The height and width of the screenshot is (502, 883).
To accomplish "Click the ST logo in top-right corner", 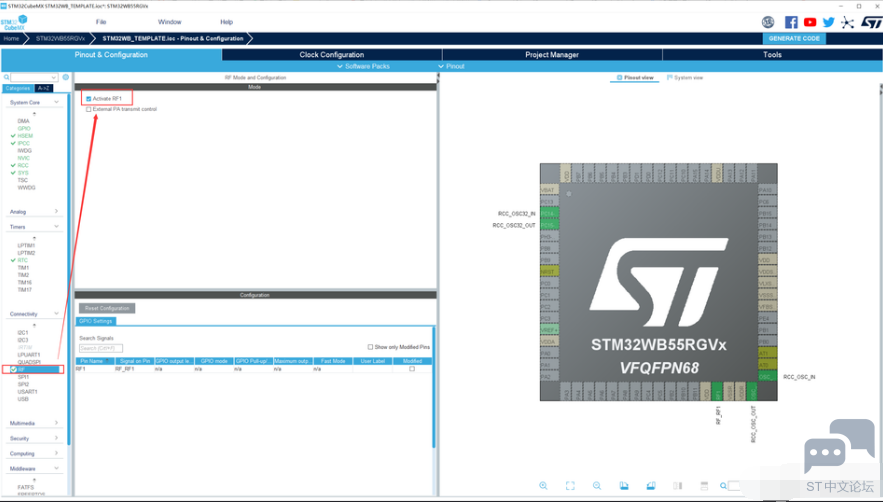I will point(872,23).
